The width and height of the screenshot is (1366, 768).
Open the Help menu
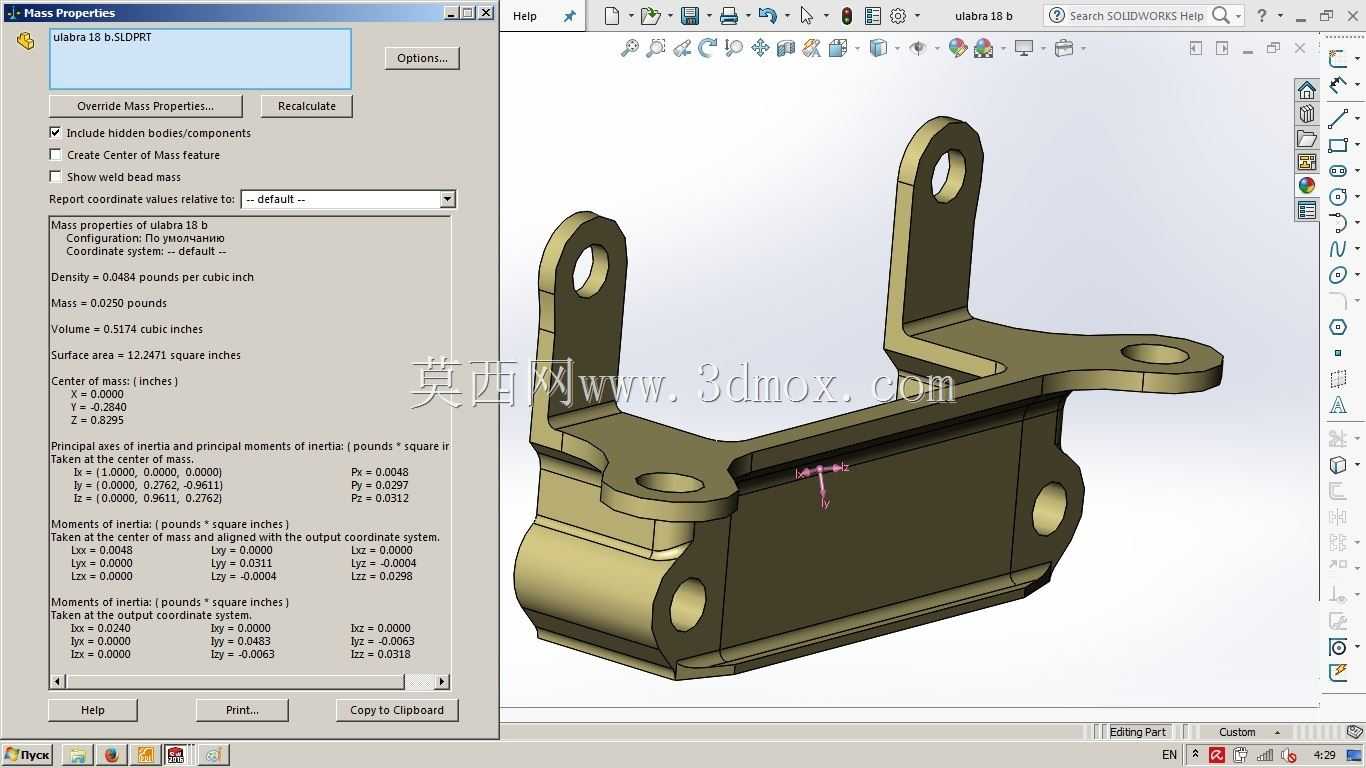click(x=525, y=16)
